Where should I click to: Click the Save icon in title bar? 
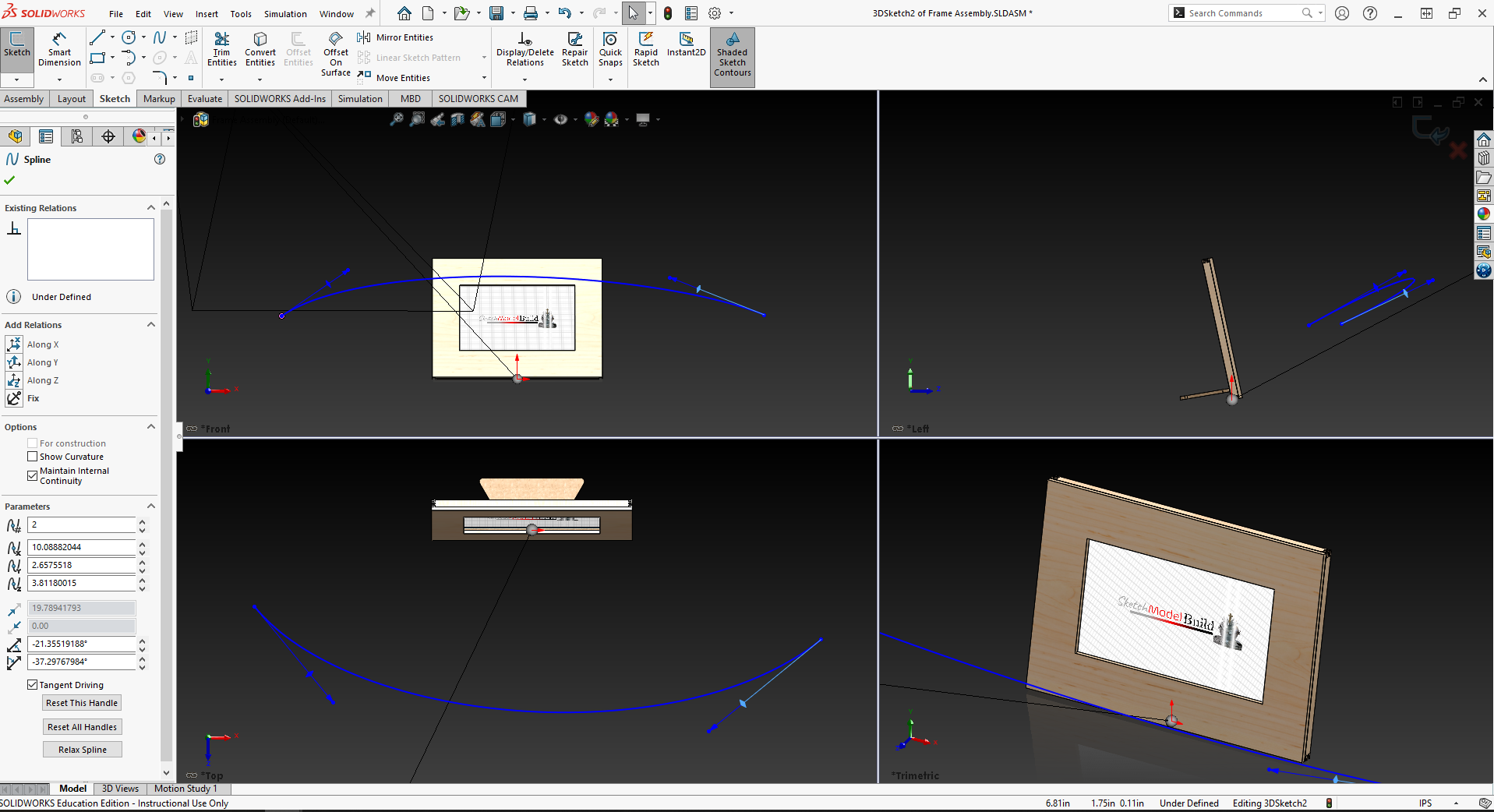[496, 13]
